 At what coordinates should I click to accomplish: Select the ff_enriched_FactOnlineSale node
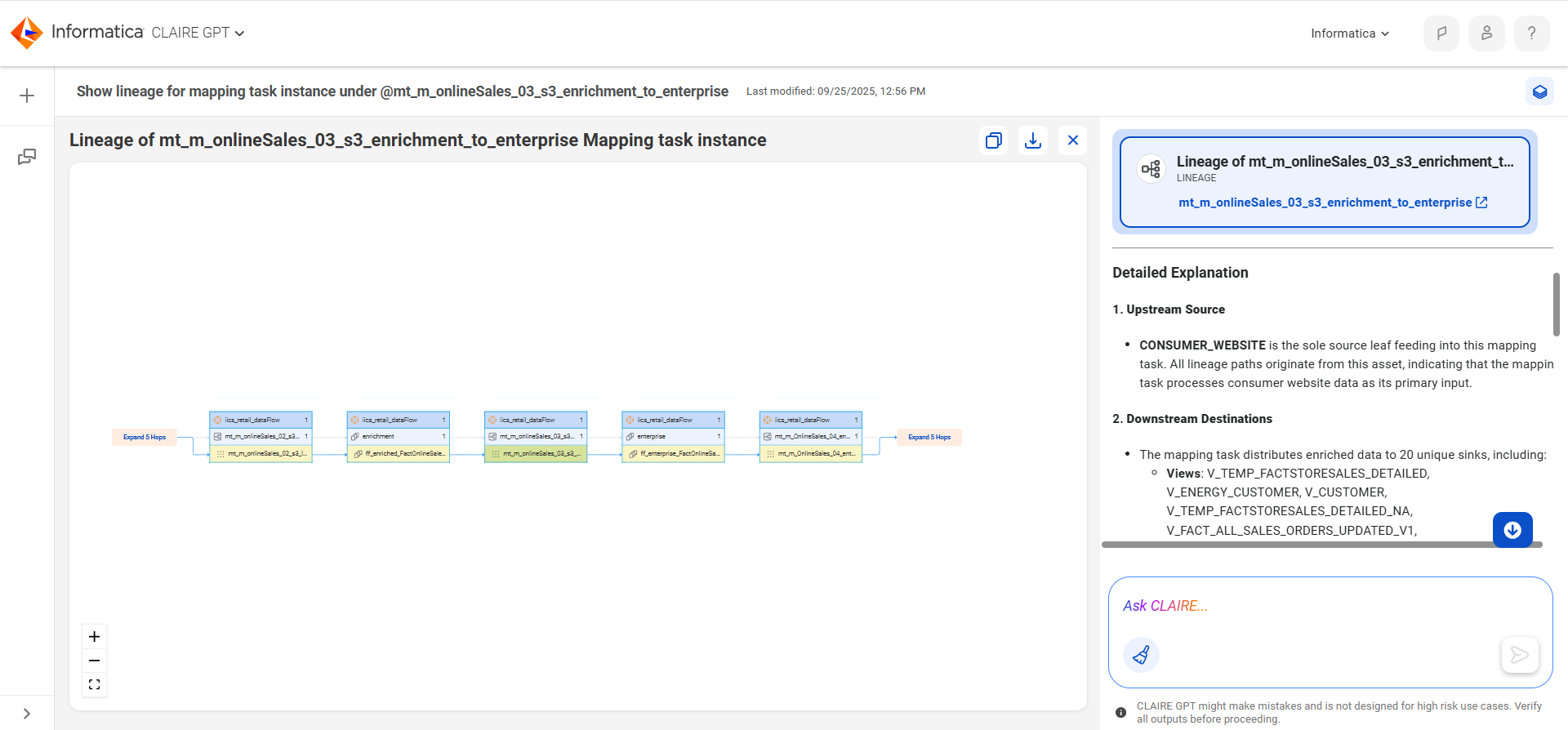tap(399, 453)
